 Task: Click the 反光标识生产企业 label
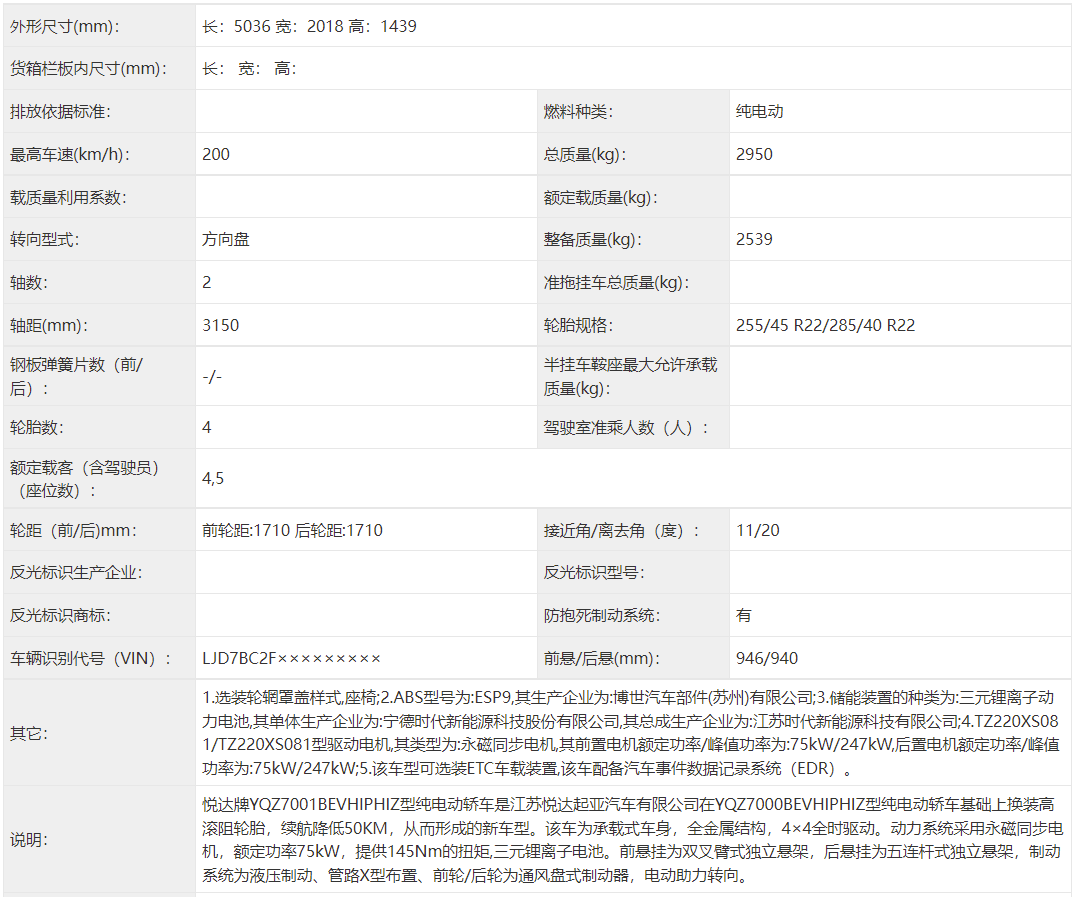[76, 573]
